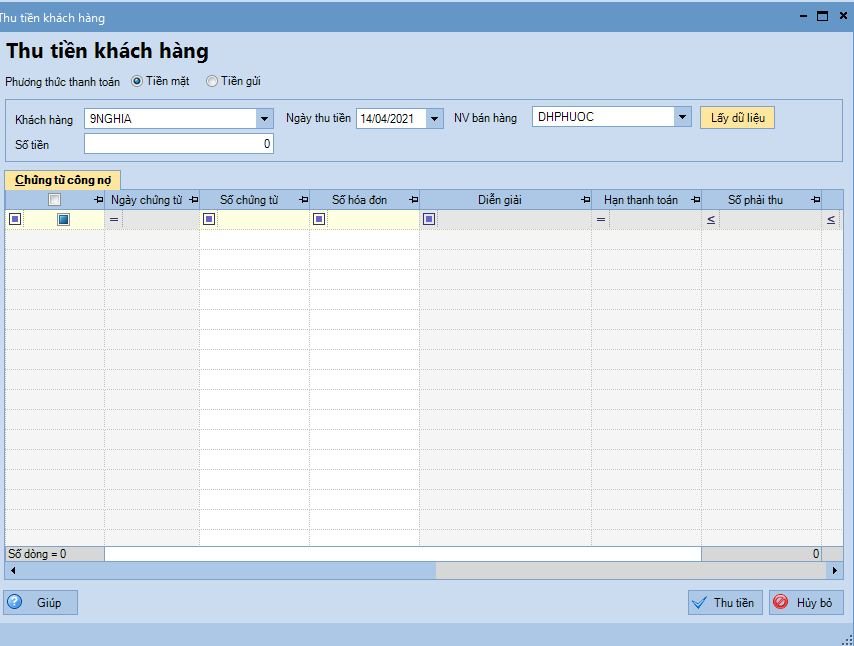The width and height of the screenshot is (854, 646).
Task: Pin the Số hóa đơn column
Action: tap(414, 200)
